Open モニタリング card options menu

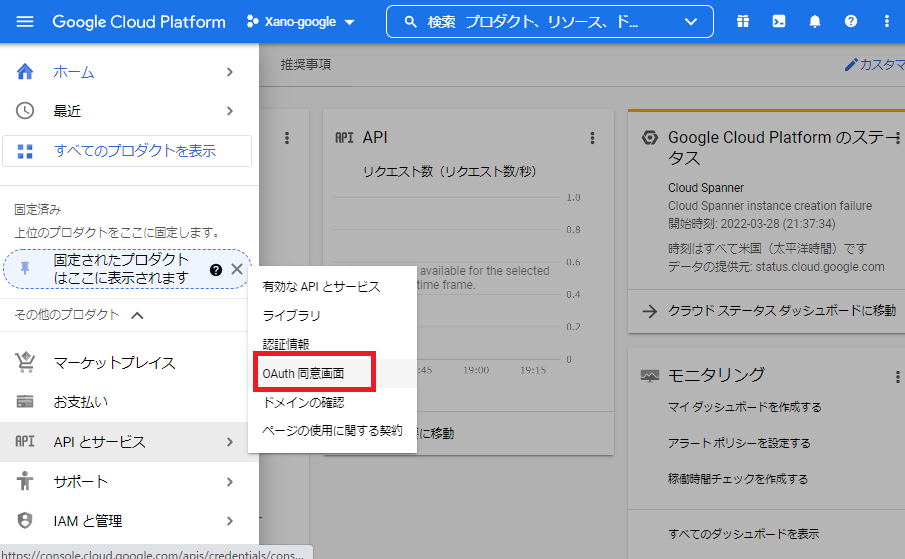(897, 377)
